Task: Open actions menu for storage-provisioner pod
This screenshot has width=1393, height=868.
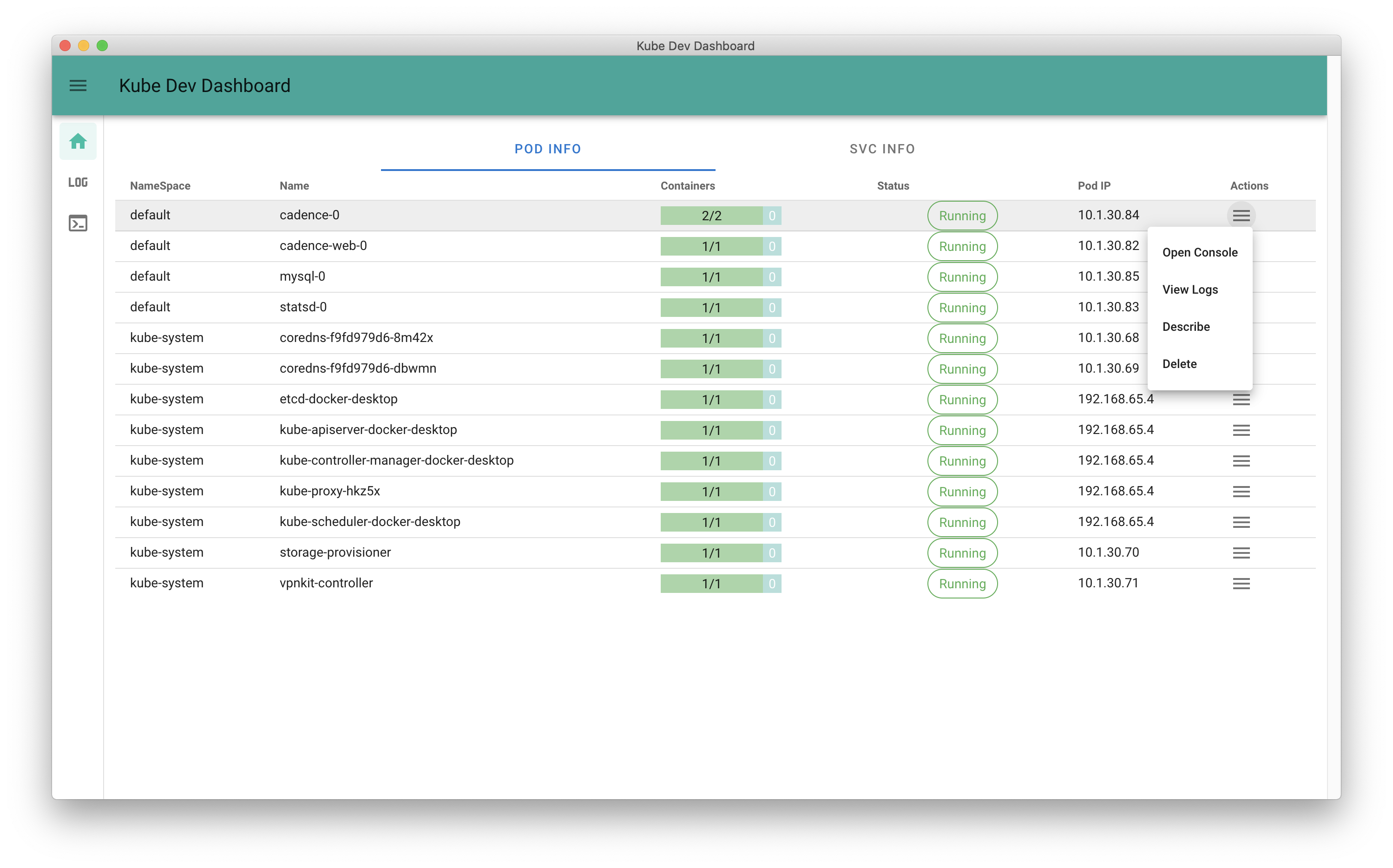Action: pos(1241,553)
